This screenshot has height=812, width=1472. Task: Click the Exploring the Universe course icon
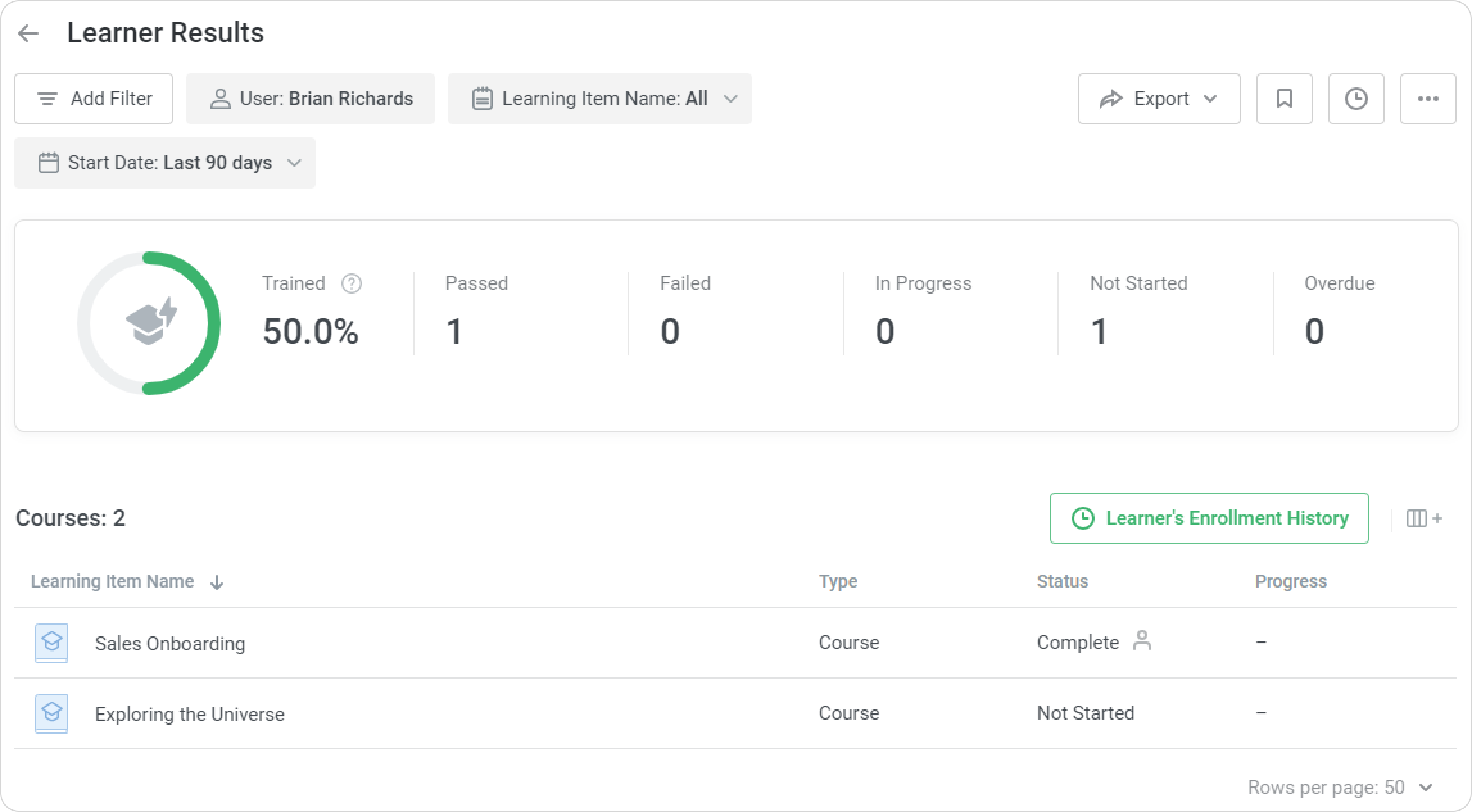(x=51, y=713)
